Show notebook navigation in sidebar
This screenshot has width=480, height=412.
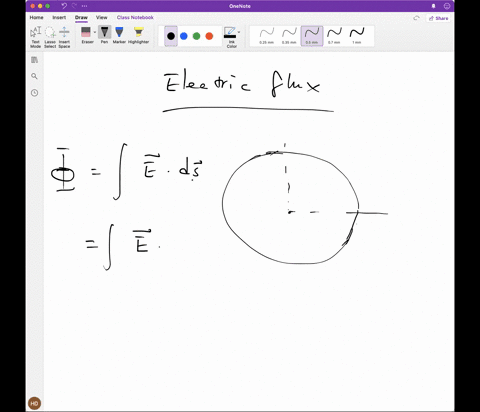point(35,60)
